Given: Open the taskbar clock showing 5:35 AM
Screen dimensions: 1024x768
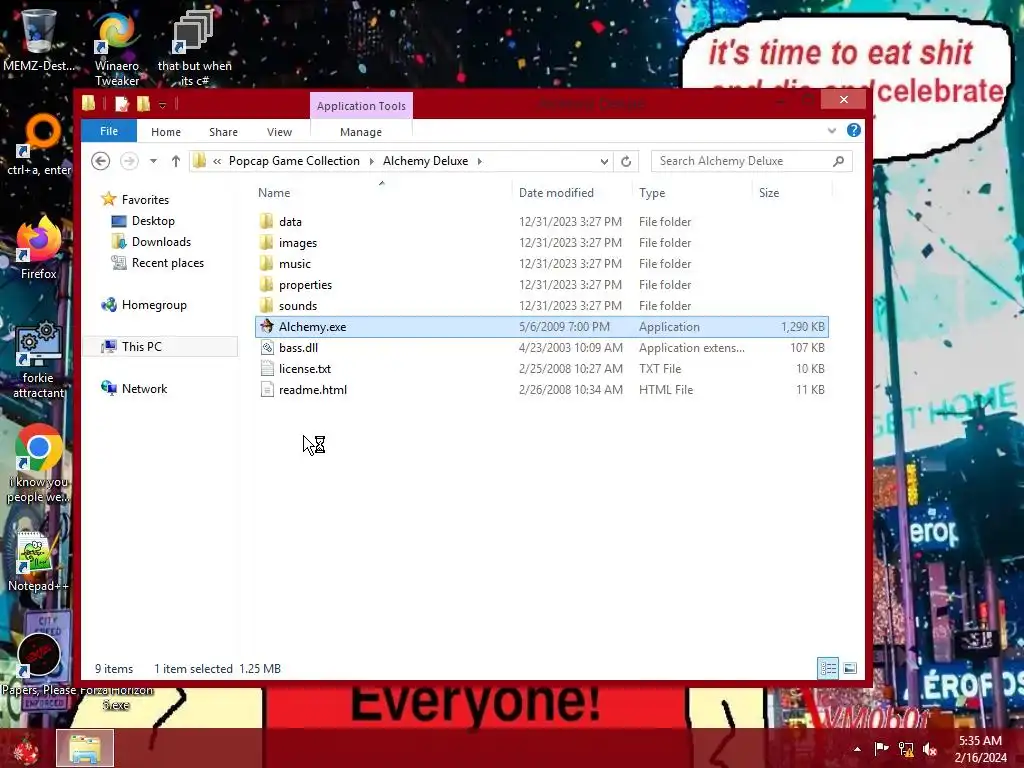Looking at the screenshot, I should point(980,749).
